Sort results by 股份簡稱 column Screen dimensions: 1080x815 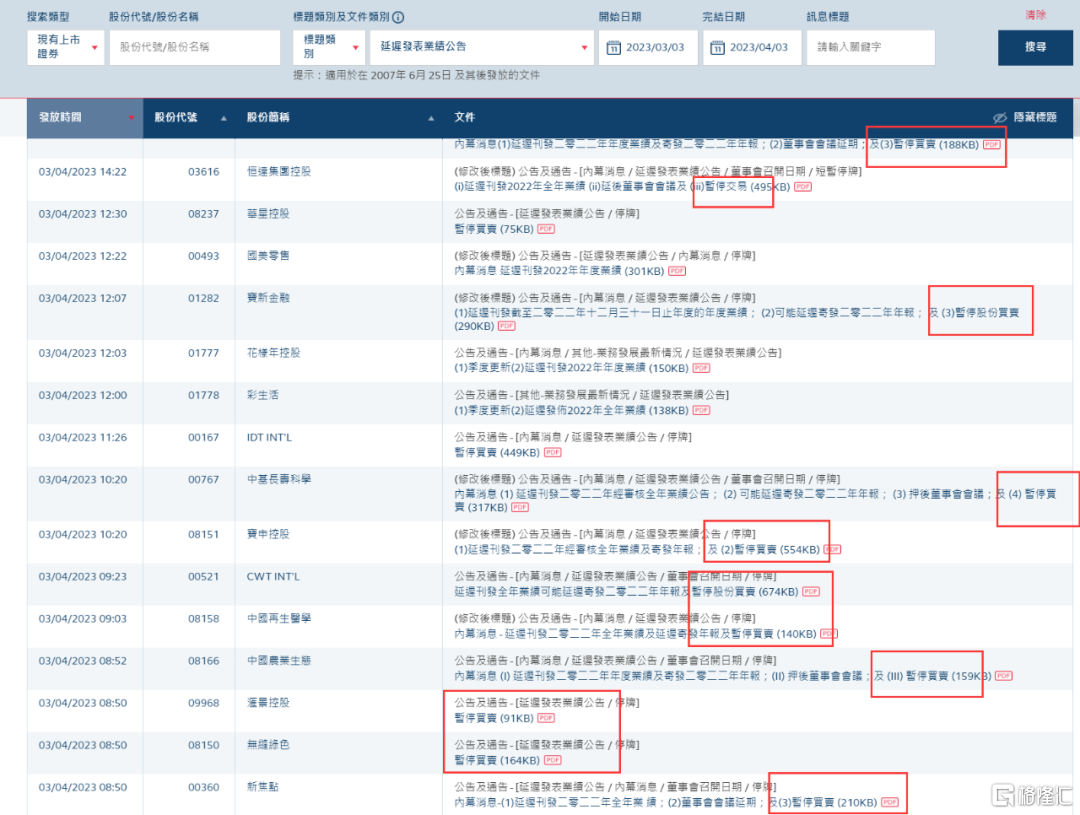coord(339,117)
